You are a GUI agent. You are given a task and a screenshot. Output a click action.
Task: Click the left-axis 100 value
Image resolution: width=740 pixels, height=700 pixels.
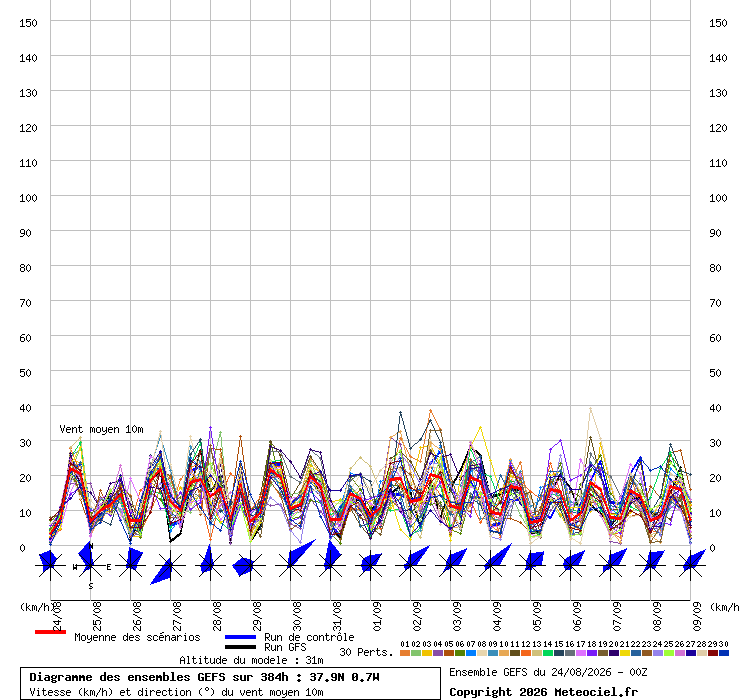click(x=28, y=198)
